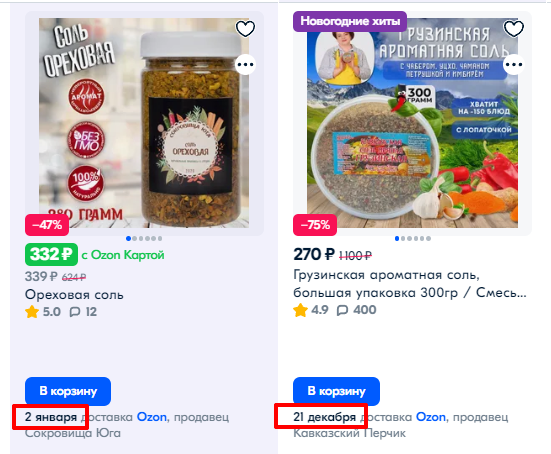Open the Грузинская ароматная соль product image
Screen dimensions: 551x454
[x=413, y=123]
